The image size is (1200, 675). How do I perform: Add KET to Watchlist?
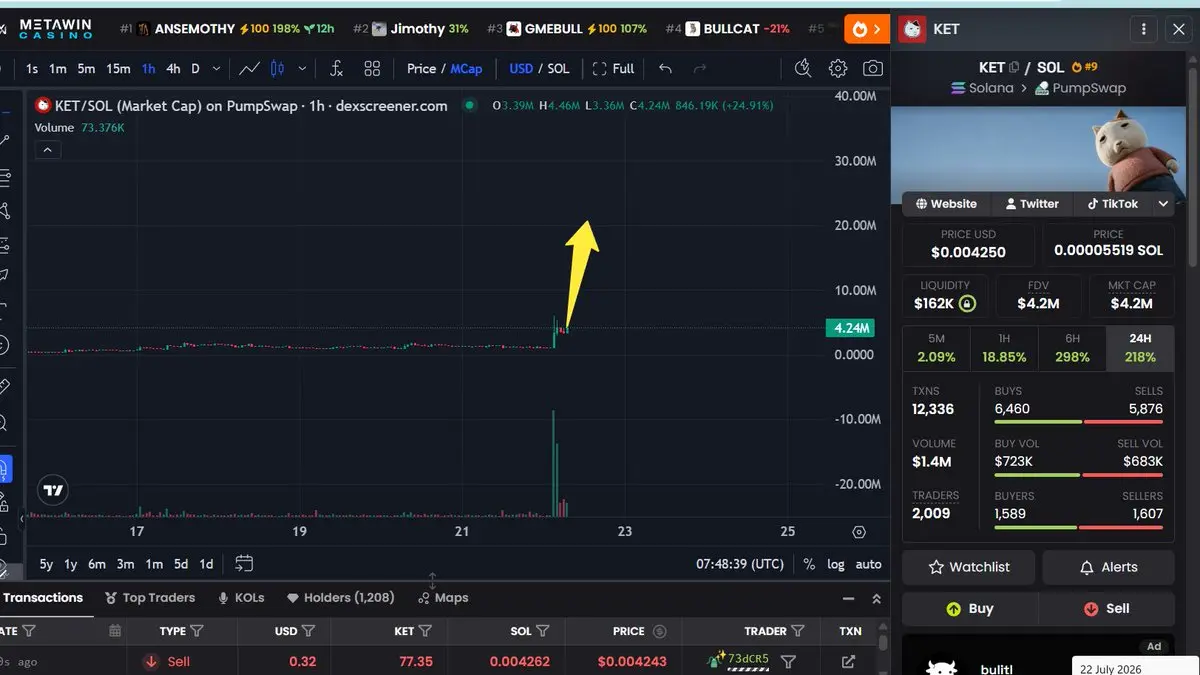coord(969,567)
